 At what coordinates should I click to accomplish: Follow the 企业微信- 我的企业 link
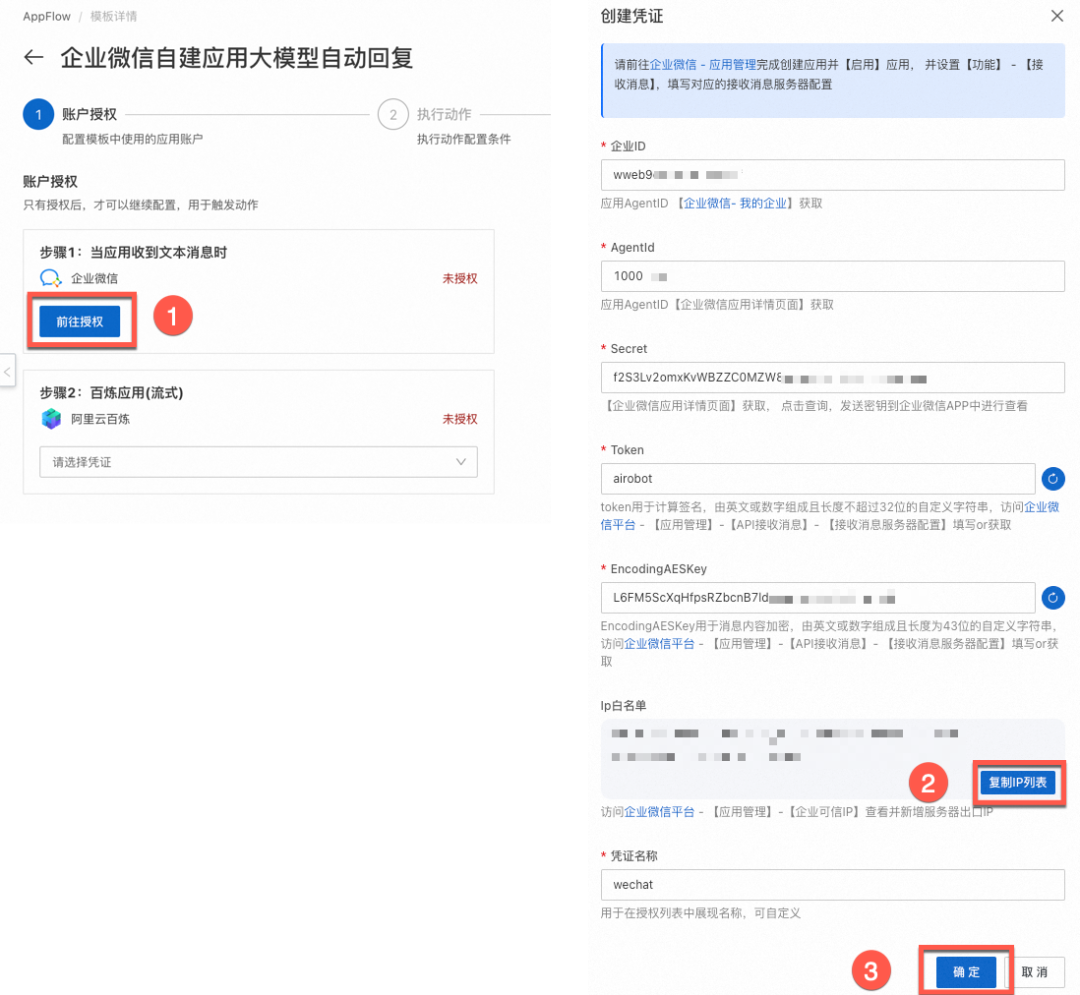[x=735, y=203]
